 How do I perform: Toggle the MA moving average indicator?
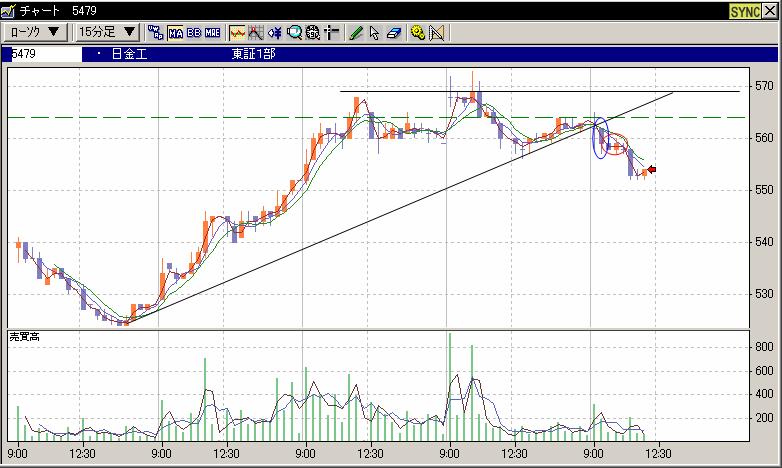(176, 33)
